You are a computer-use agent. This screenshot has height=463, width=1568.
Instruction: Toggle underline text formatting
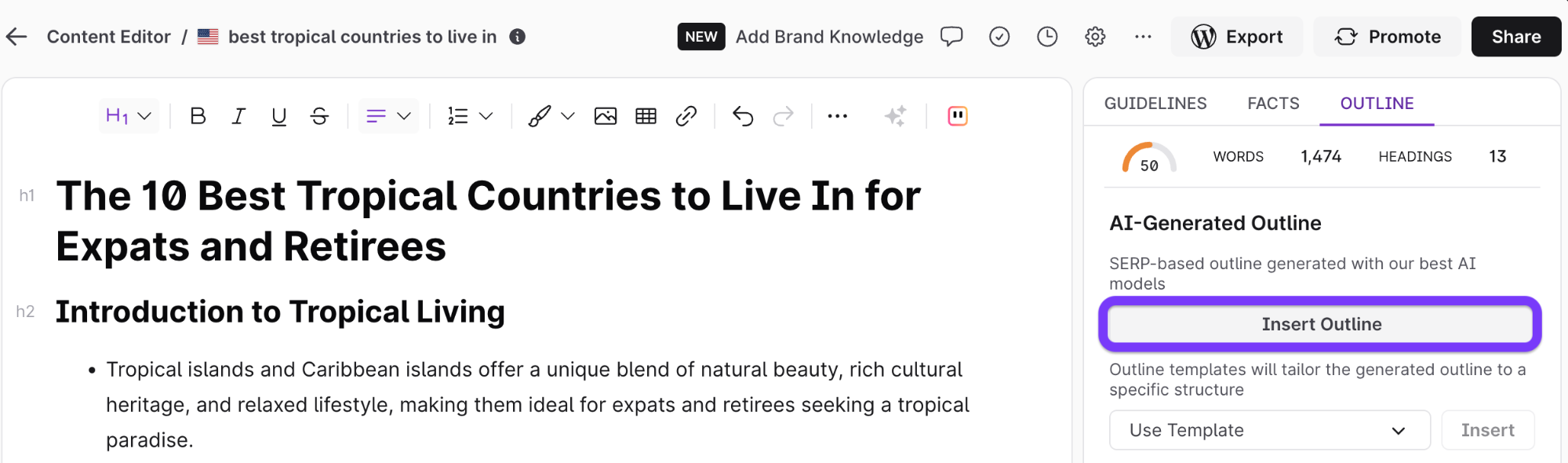pos(278,116)
